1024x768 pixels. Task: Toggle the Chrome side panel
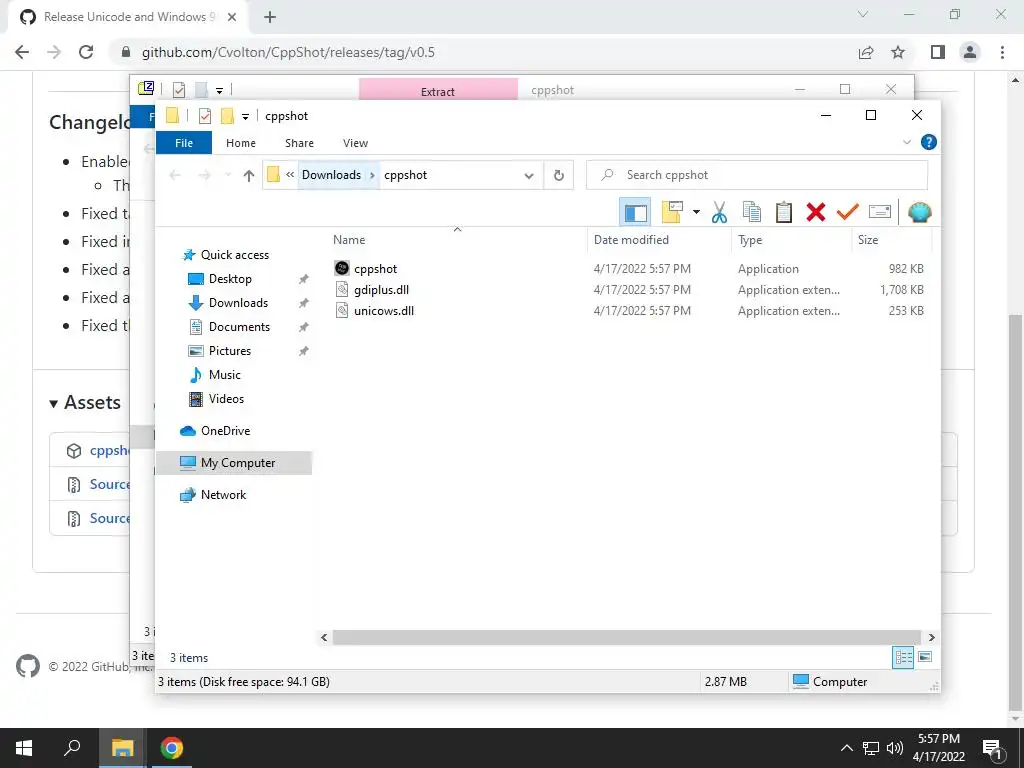click(938, 52)
